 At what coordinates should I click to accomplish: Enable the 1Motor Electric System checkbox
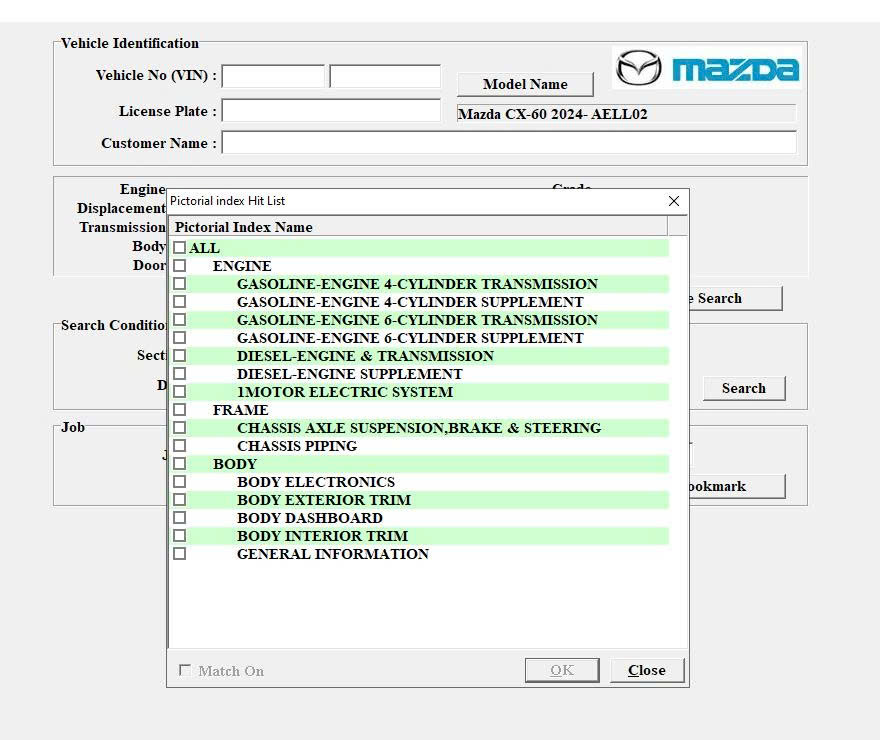click(x=180, y=392)
